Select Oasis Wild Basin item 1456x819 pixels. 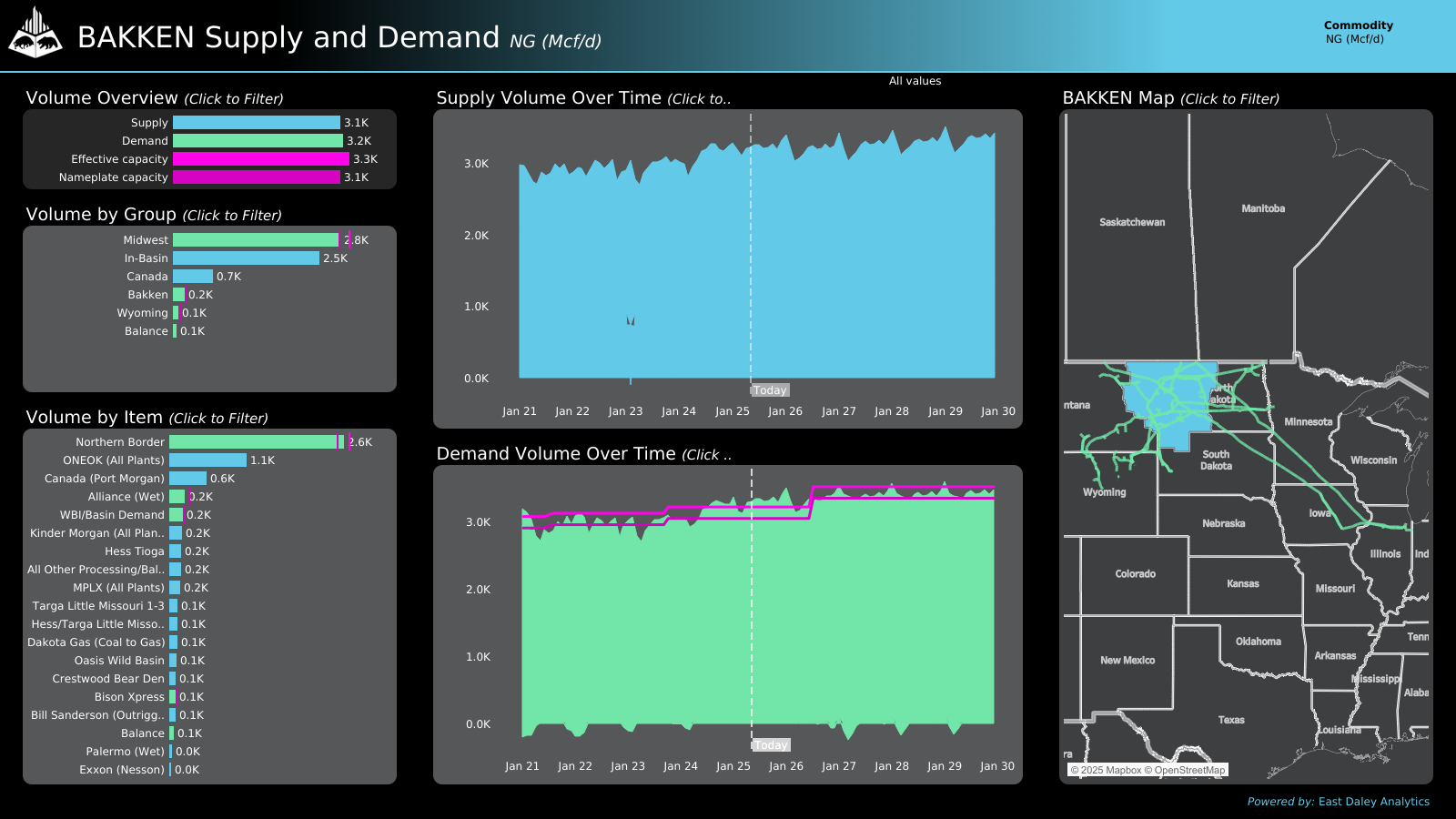pyautogui.click(x=119, y=661)
